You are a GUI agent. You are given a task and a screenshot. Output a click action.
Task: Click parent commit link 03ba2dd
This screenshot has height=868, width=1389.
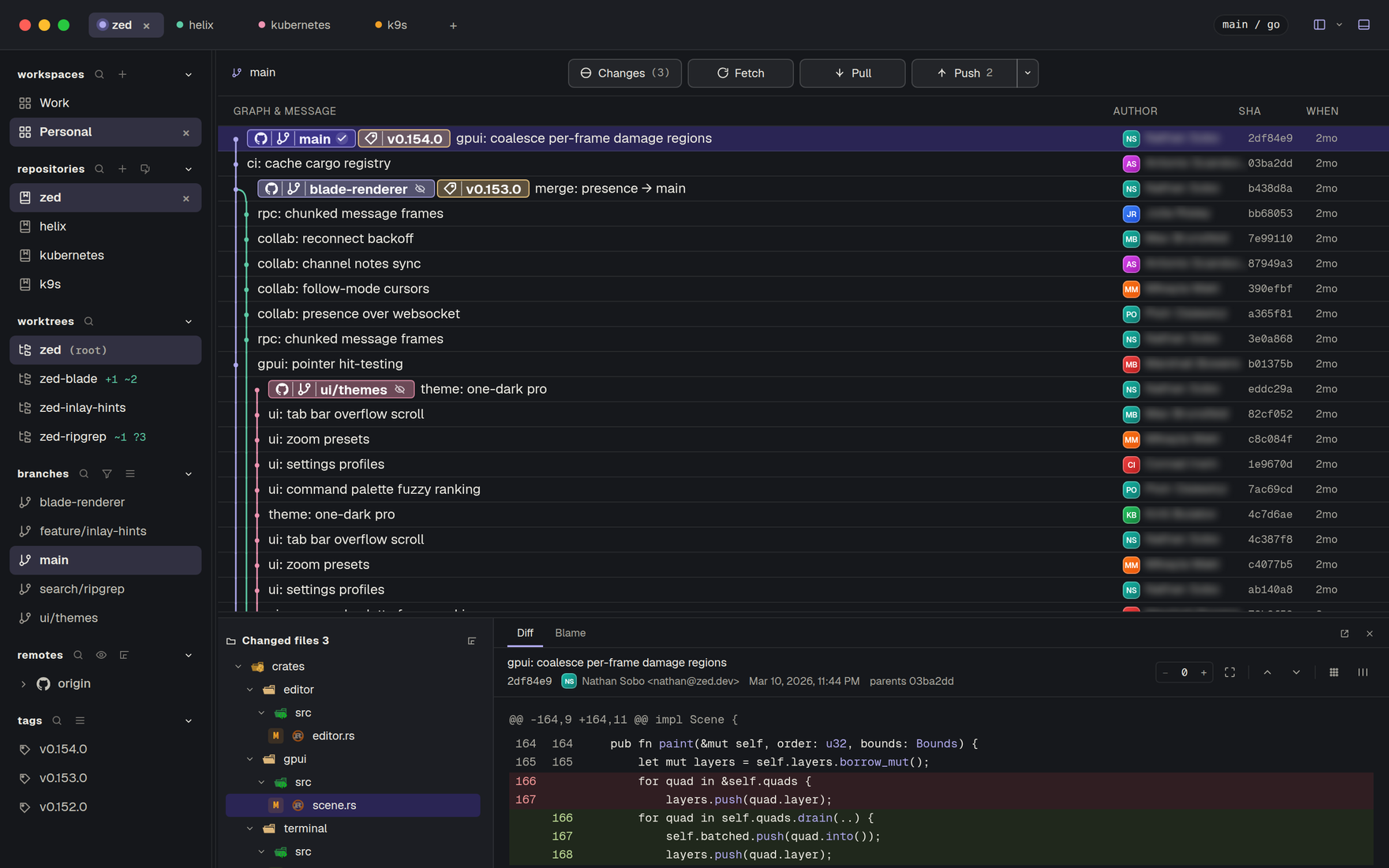point(932,681)
